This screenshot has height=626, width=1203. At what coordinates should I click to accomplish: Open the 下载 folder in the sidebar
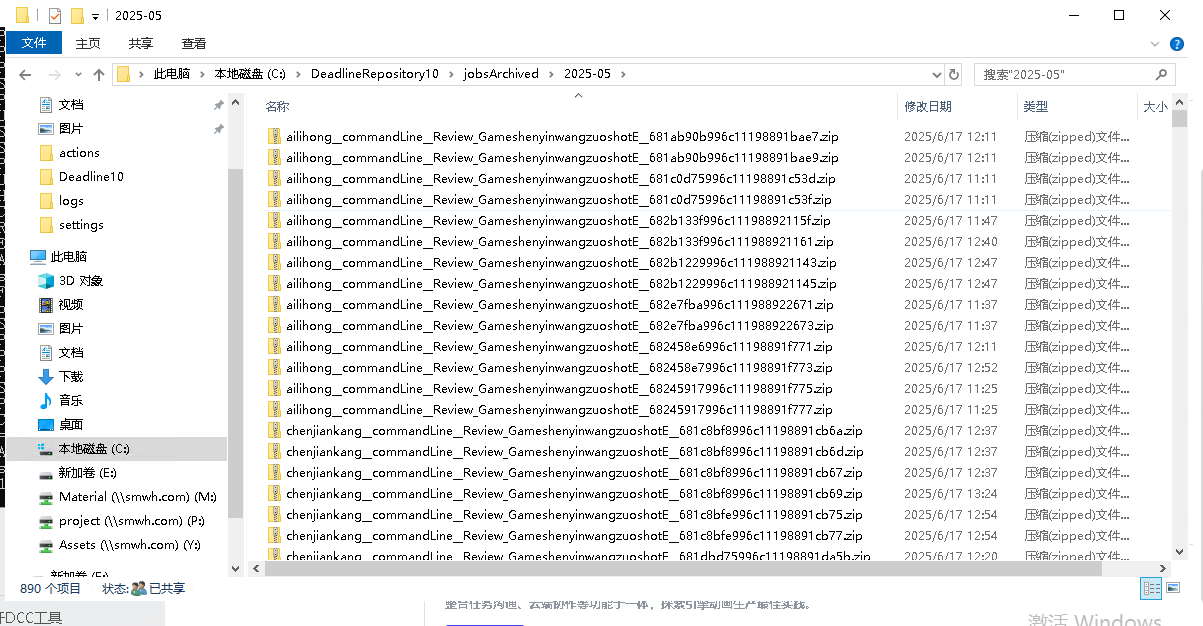pyautogui.click(x=70, y=377)
